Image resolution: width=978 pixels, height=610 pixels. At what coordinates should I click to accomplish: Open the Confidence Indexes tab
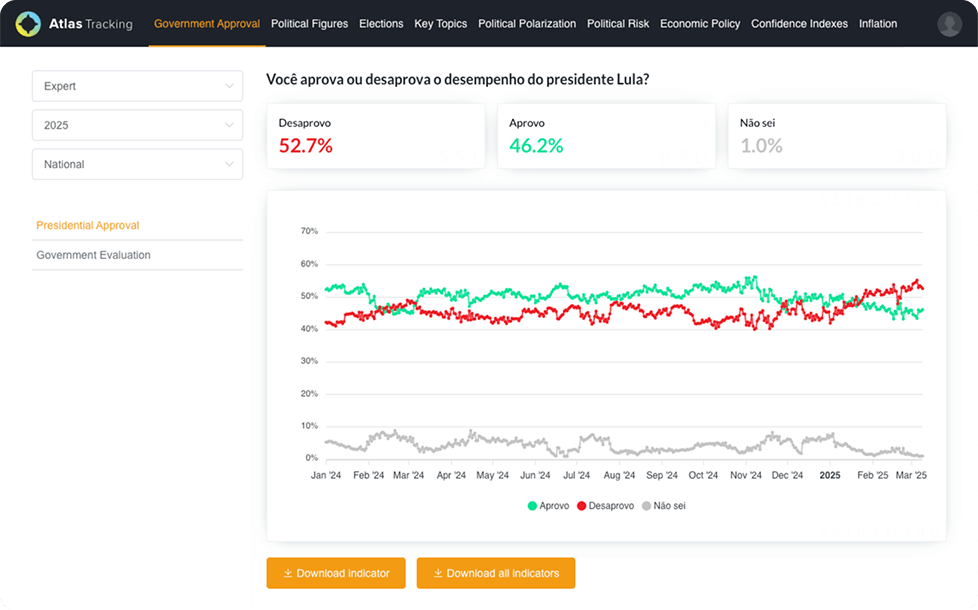tap(799, 24)
